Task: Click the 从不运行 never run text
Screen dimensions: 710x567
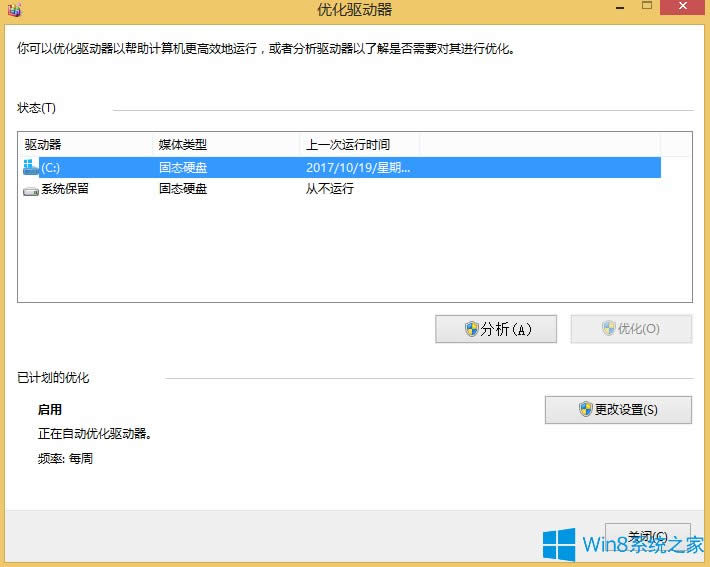Action: tap(330, 189)
